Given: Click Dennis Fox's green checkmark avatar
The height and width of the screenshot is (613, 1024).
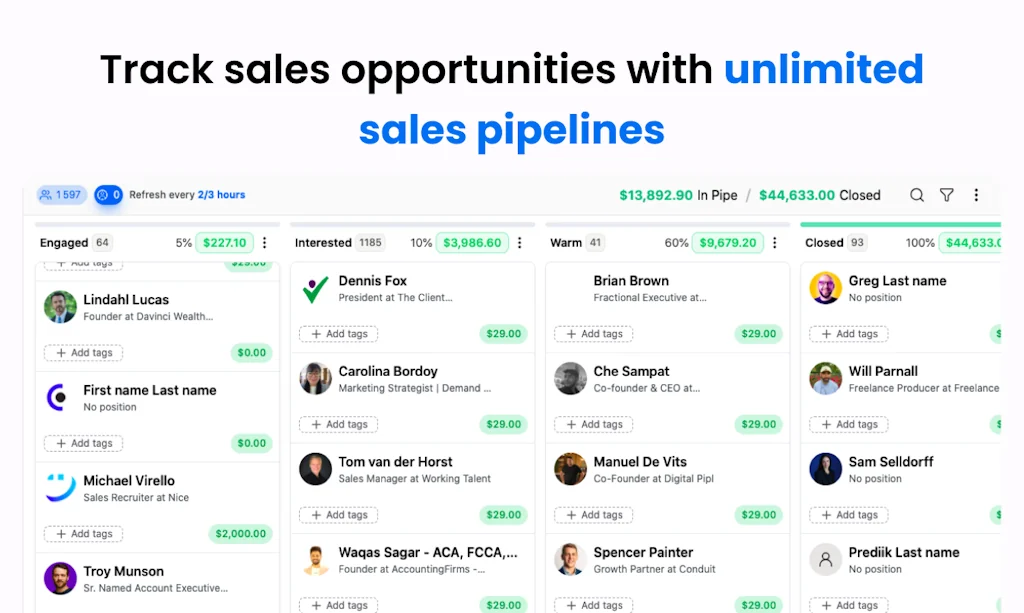Looking at the screenshot, I should (315, 289).
